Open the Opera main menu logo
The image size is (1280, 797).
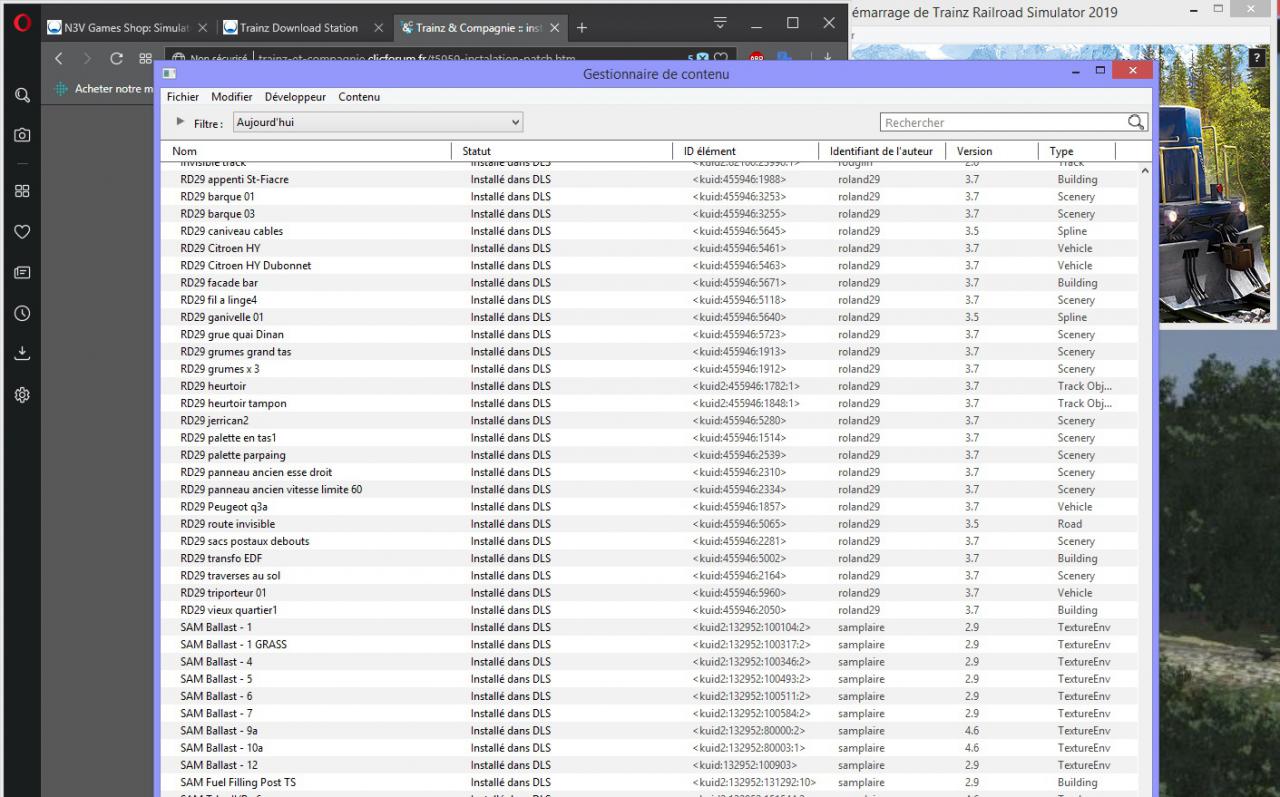(x=22, y=23)
